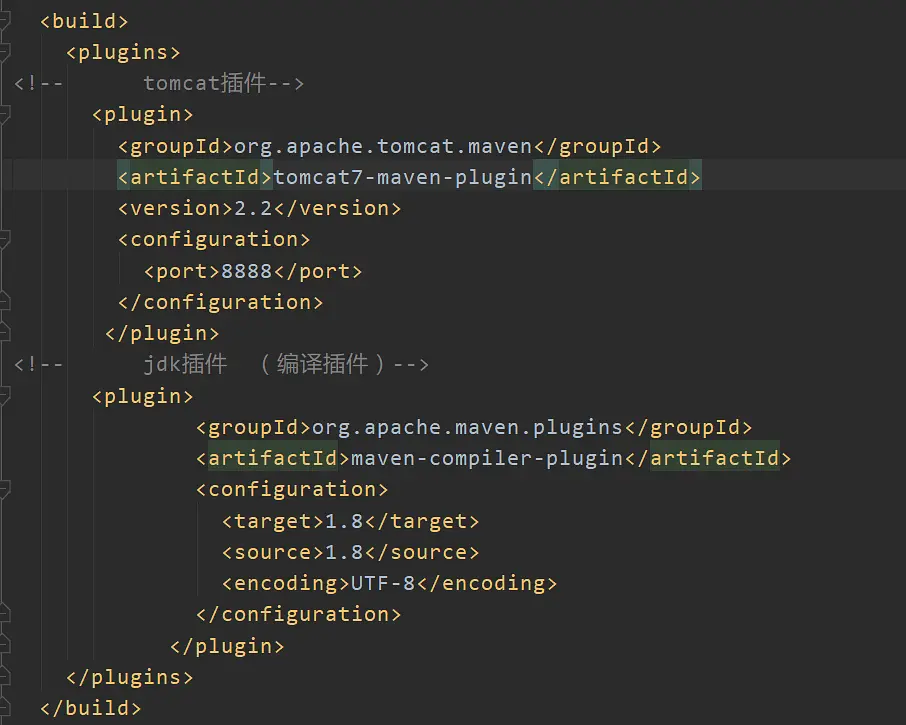Click the </configuration> tag after the encoding line
The height and width of the screenshot is (725, 906).
coord(299,615)
